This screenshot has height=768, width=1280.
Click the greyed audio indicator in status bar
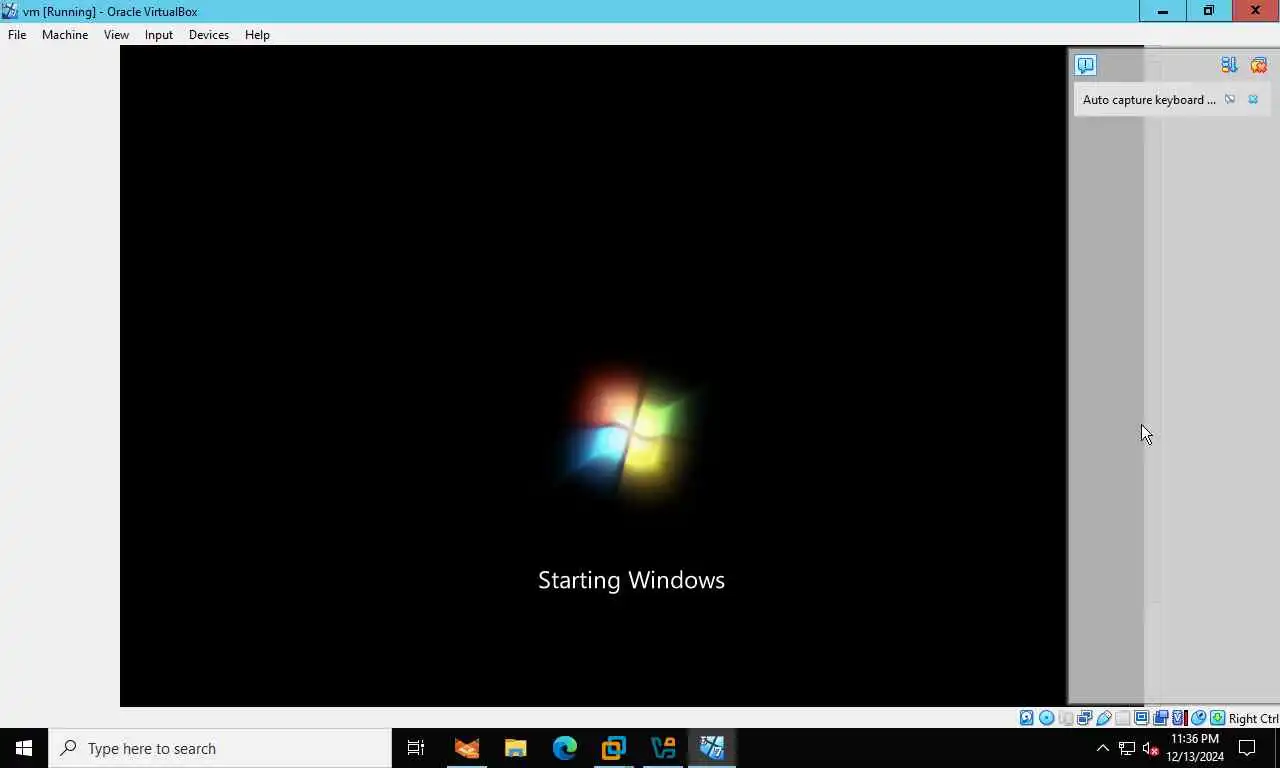1065,718
